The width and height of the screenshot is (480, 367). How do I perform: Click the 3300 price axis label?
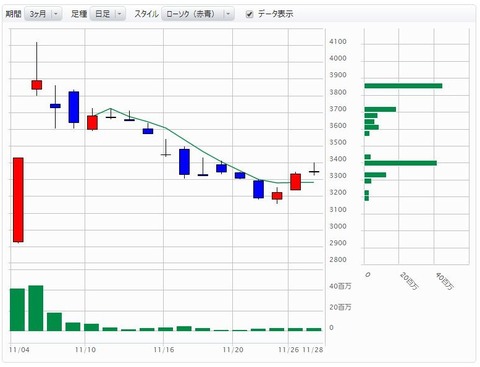coord(338,176)
